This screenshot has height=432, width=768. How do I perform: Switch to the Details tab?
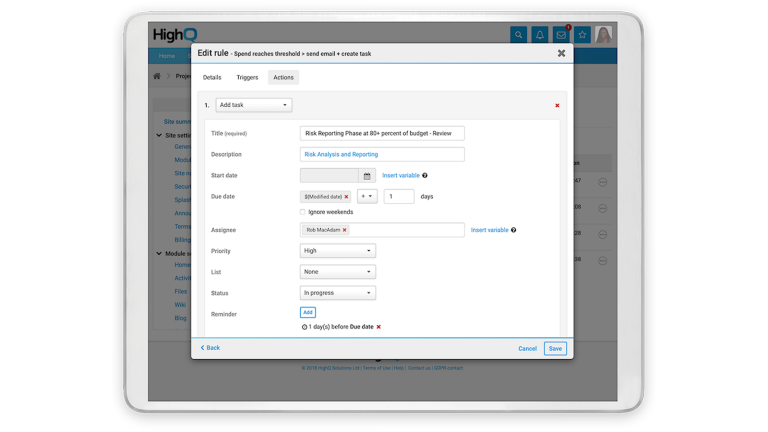click(x=212, y=77)
